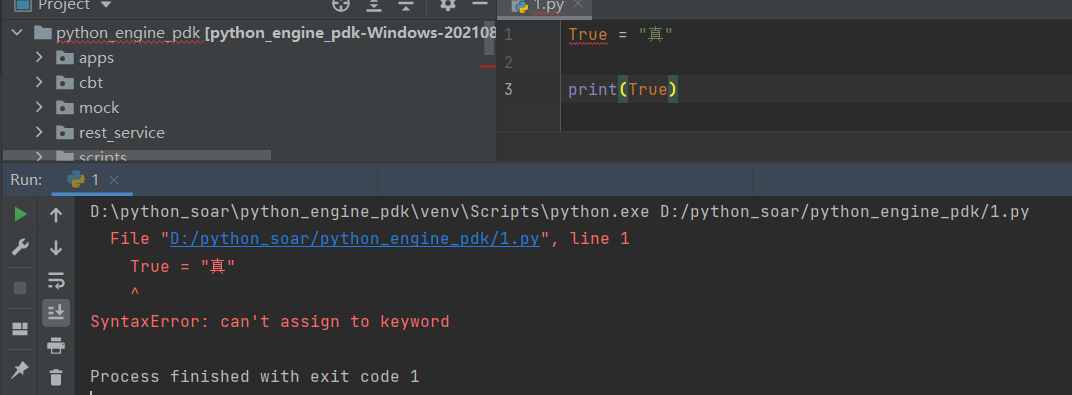The height and width of the screenshot is (395, 1072).
Task: Click the locate opened file crosshair icon
Action: coord(340,5)
